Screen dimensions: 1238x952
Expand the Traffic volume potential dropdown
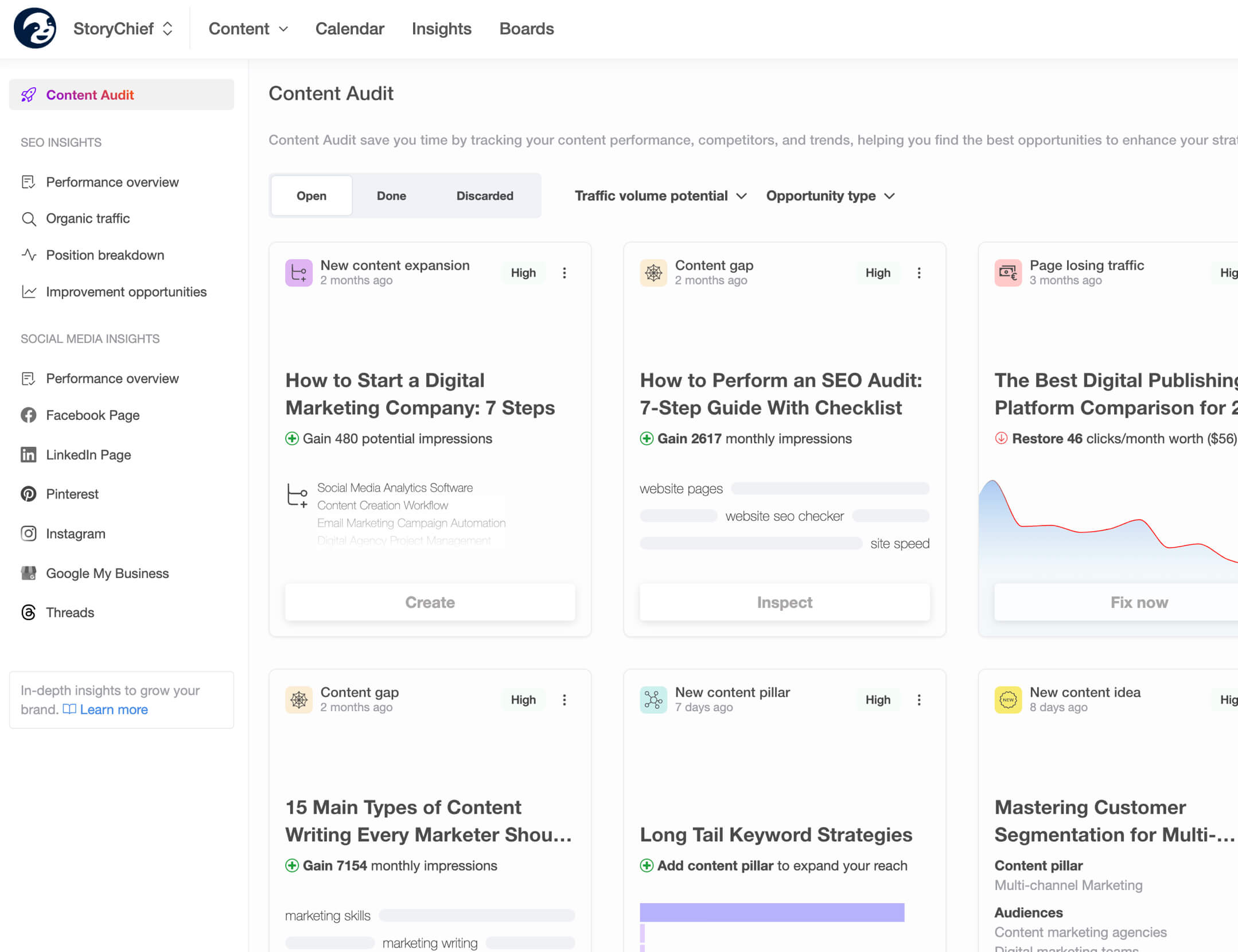(x=660, y=196)
